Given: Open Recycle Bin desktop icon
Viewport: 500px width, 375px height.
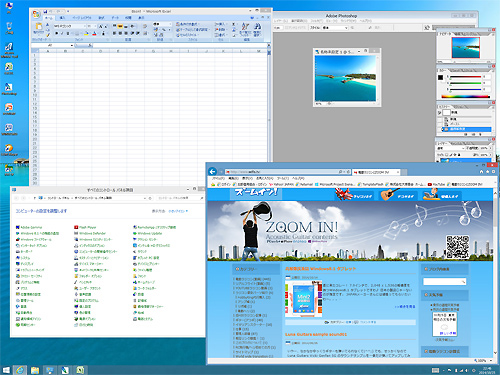Looking at the screenshot, I should tap(9, 28).
